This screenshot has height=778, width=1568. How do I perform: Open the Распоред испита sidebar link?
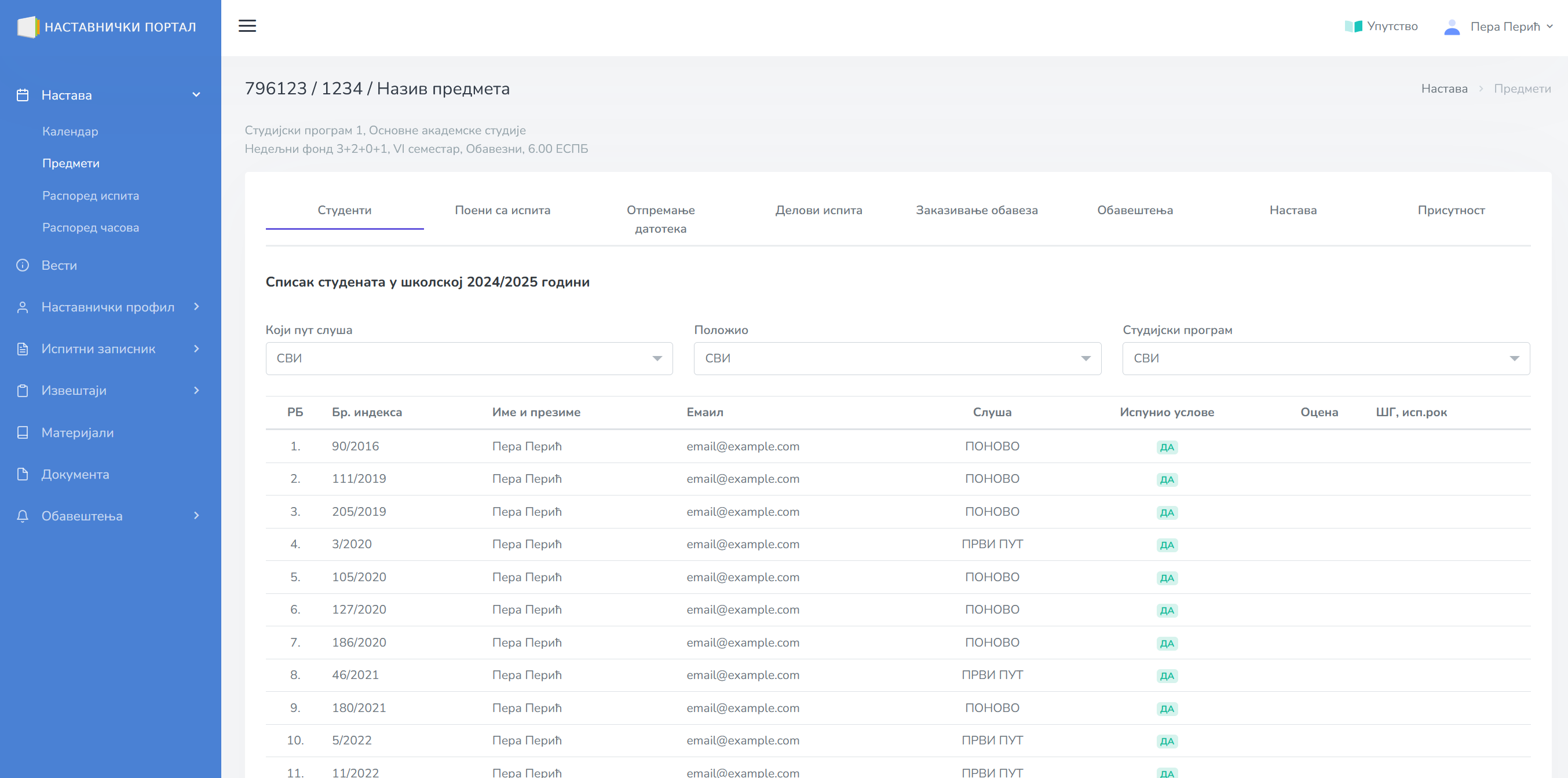click(x=91, y=196)
